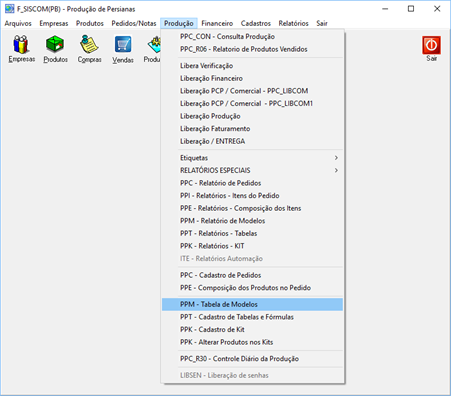Select PPC_CON - Consulta Produção
The width and height of the screenshot is (451, 396).
252,37
